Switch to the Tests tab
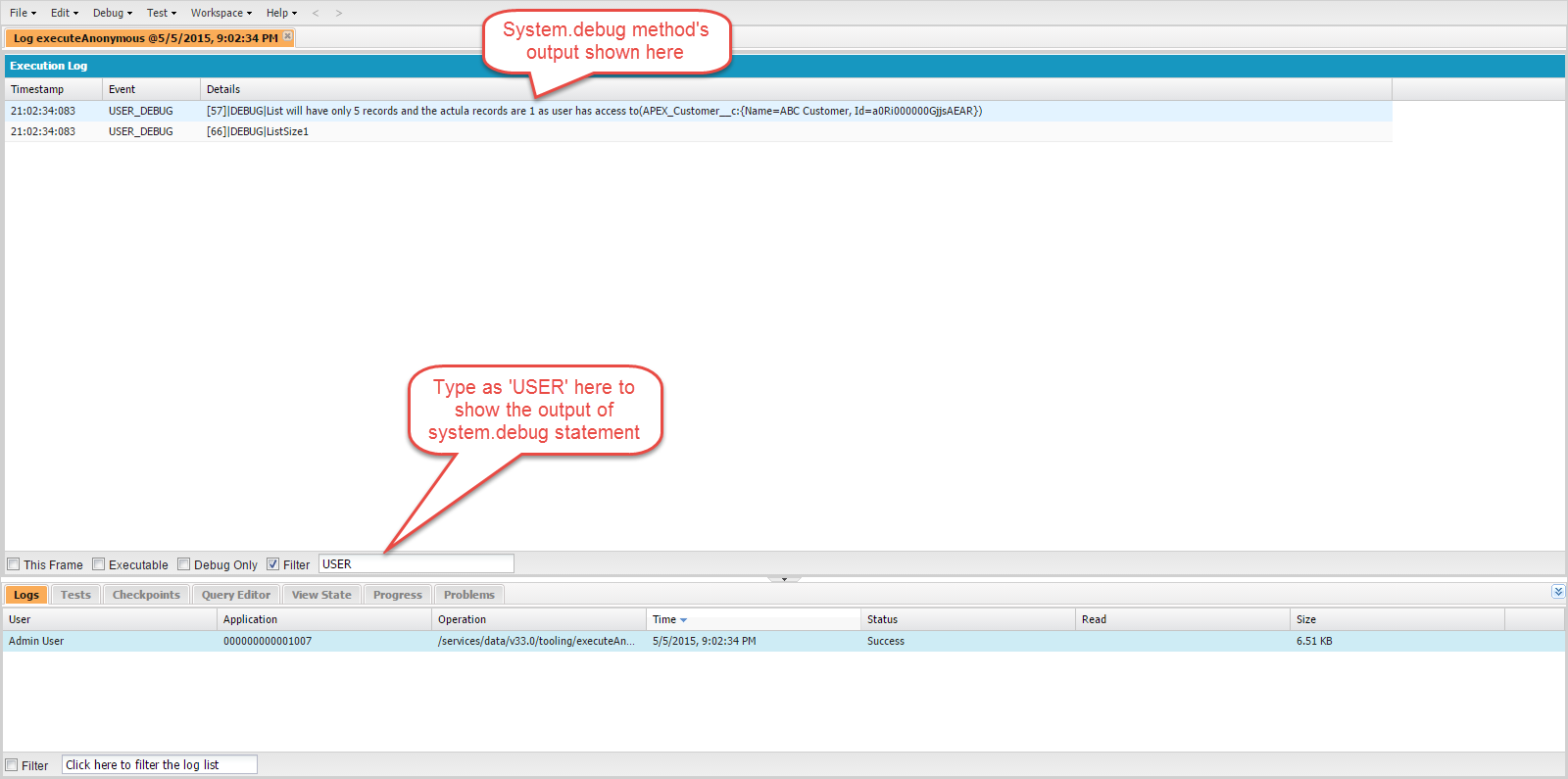 75,595
